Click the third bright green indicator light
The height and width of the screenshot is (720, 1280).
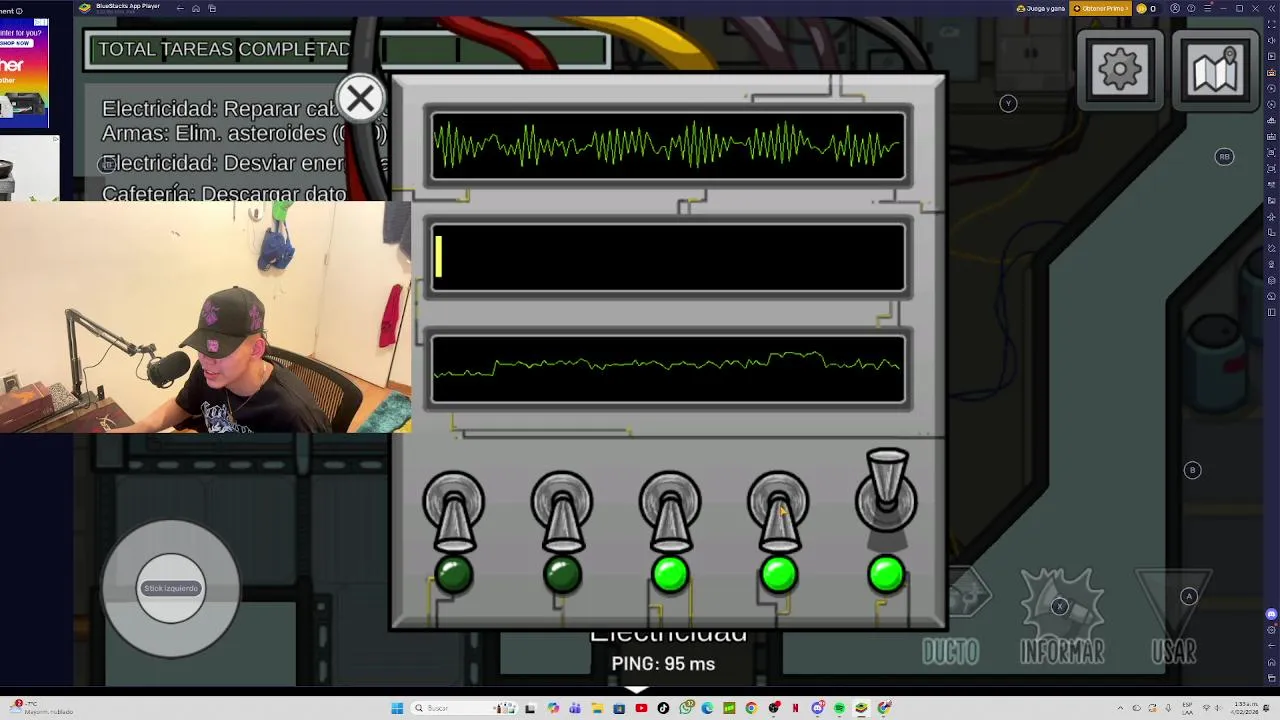point(670,575)
